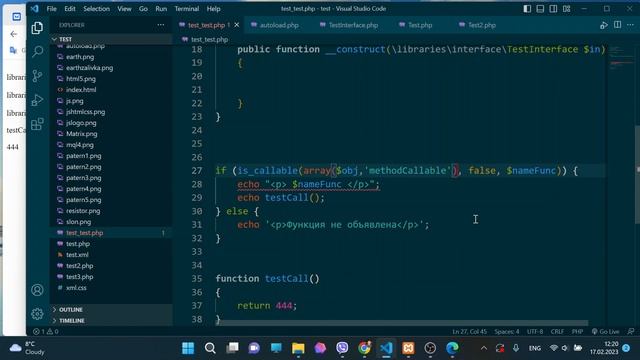Open the Terminal menu
This screenshot has width=640, height=360.
187,9
